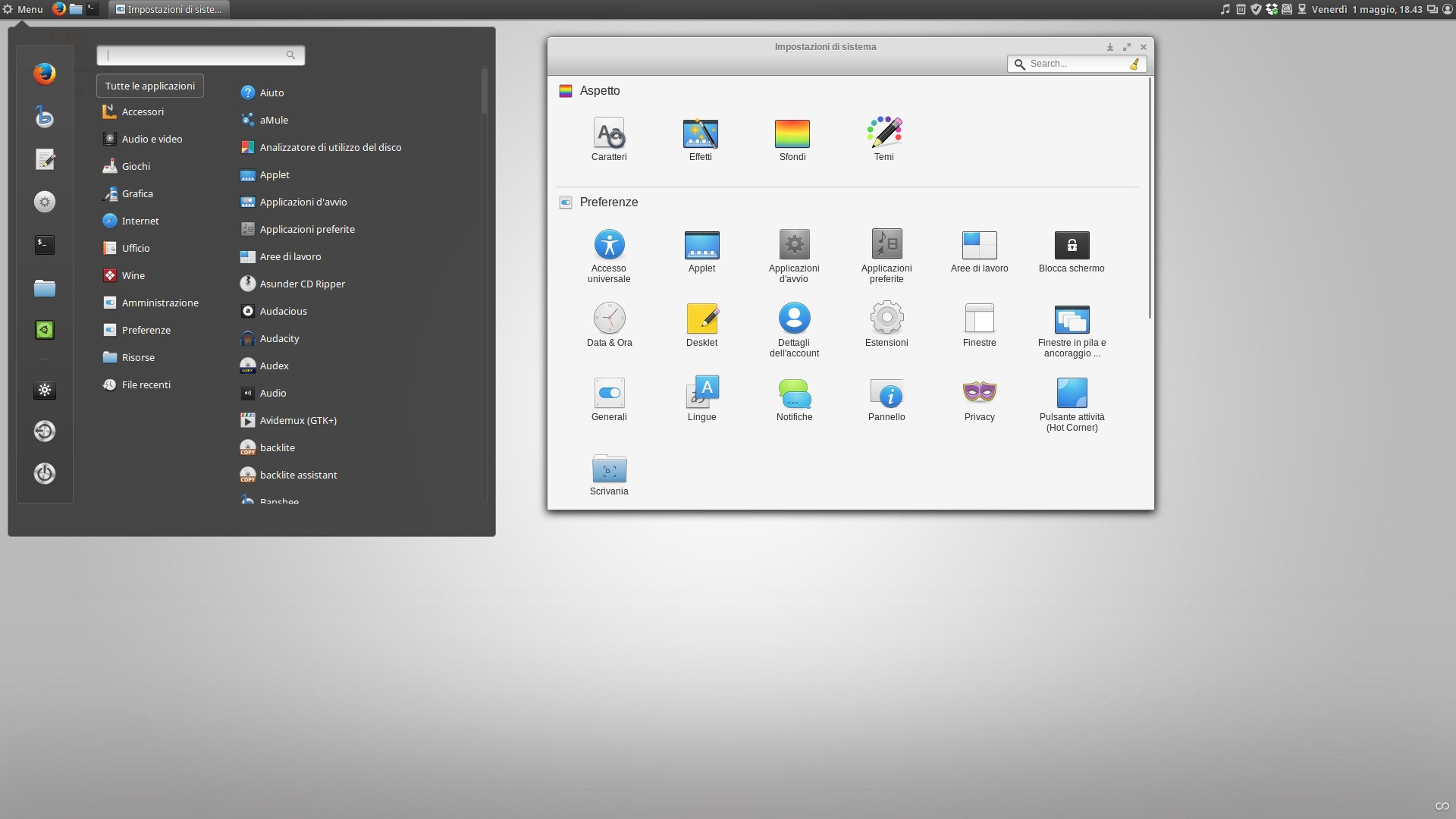This screenshot has width=1456, height=819.
Task: Click Impostazioni di sistema taskbar button
Action: (x=169, y=9)
